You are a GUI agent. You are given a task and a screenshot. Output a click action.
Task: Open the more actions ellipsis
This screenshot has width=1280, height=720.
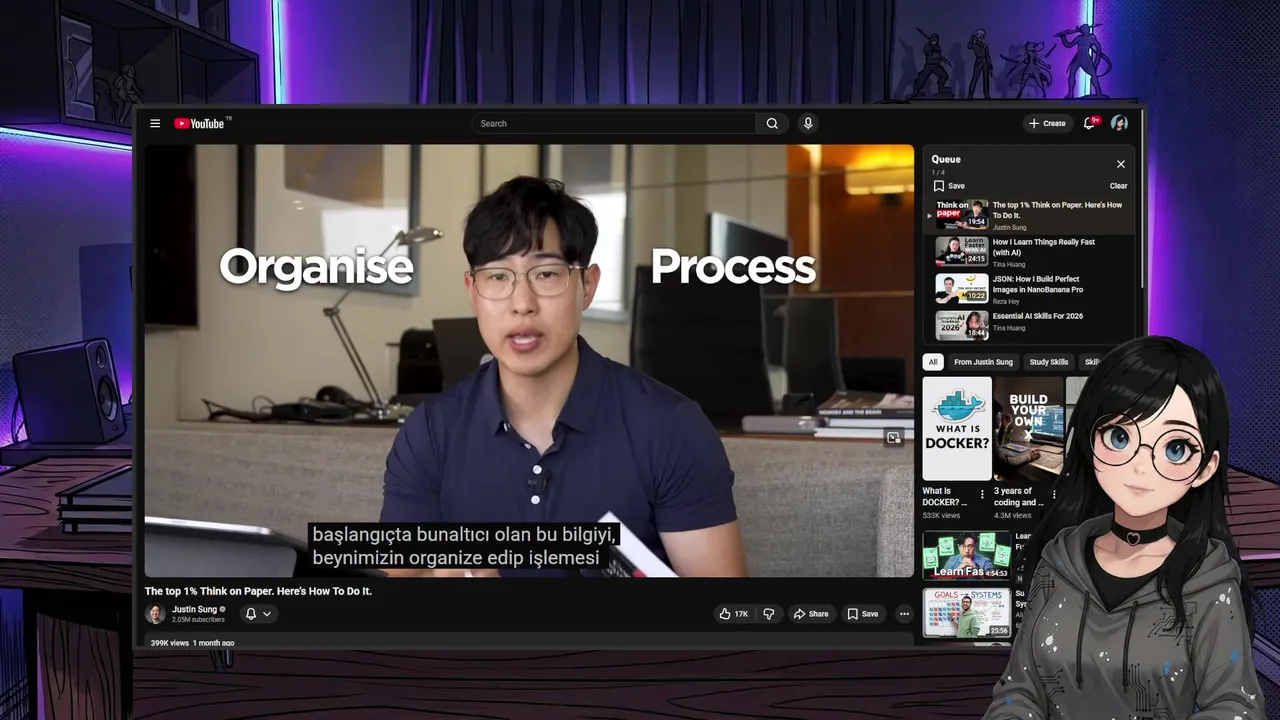point(904,614)
